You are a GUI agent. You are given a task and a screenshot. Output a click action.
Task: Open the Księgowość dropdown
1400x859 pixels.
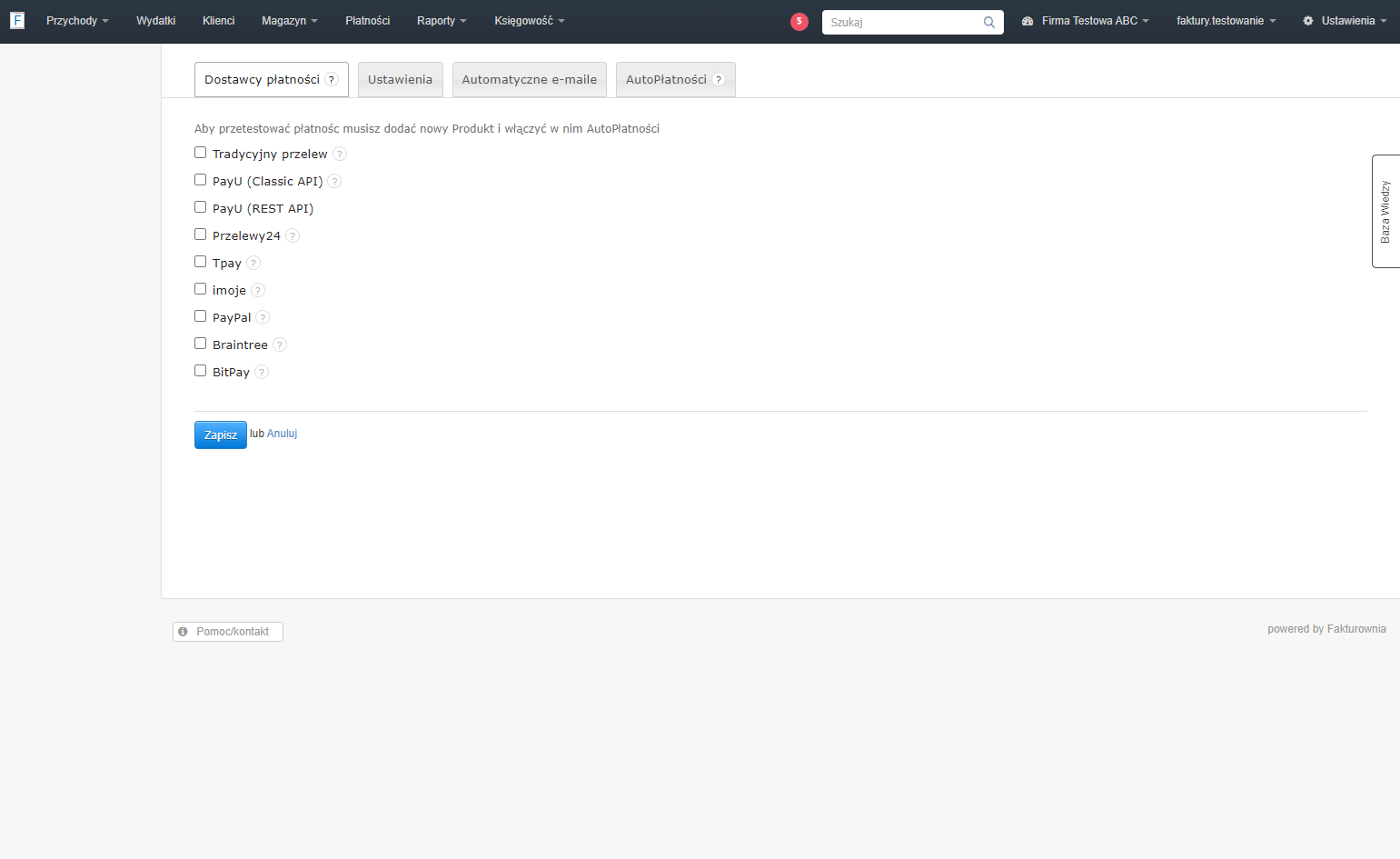pos(530,21)
